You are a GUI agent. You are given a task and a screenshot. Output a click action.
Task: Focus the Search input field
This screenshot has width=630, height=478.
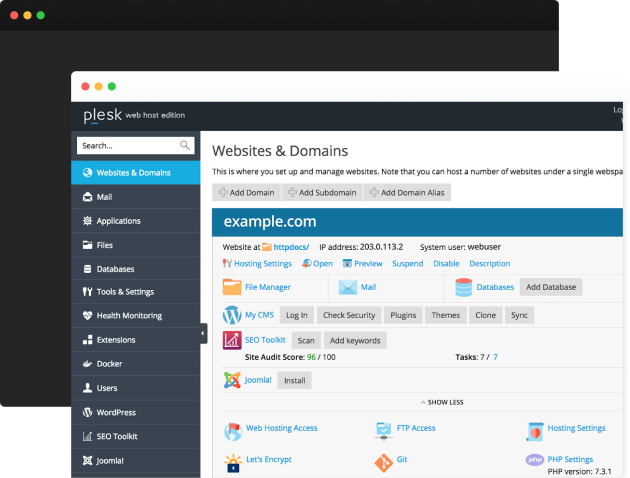(x=135, y=145)
